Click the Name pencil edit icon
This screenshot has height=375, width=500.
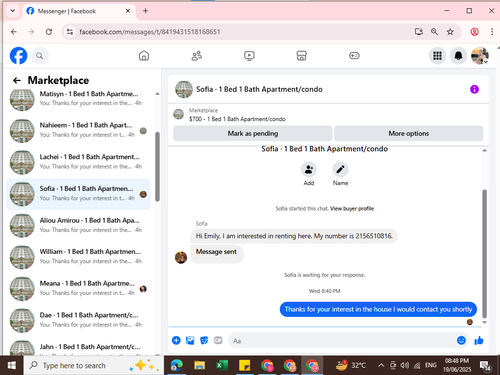tap(340, 169)
